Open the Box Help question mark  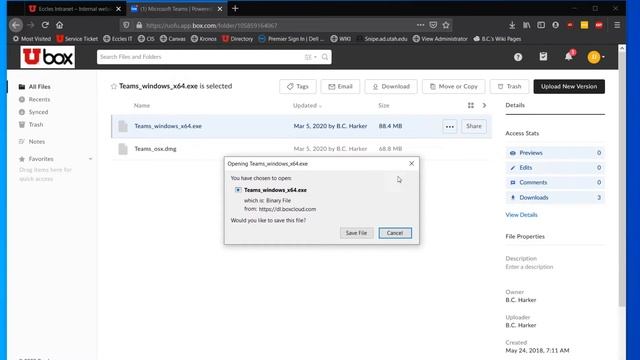pyautogui.click(x=518, y=57)
